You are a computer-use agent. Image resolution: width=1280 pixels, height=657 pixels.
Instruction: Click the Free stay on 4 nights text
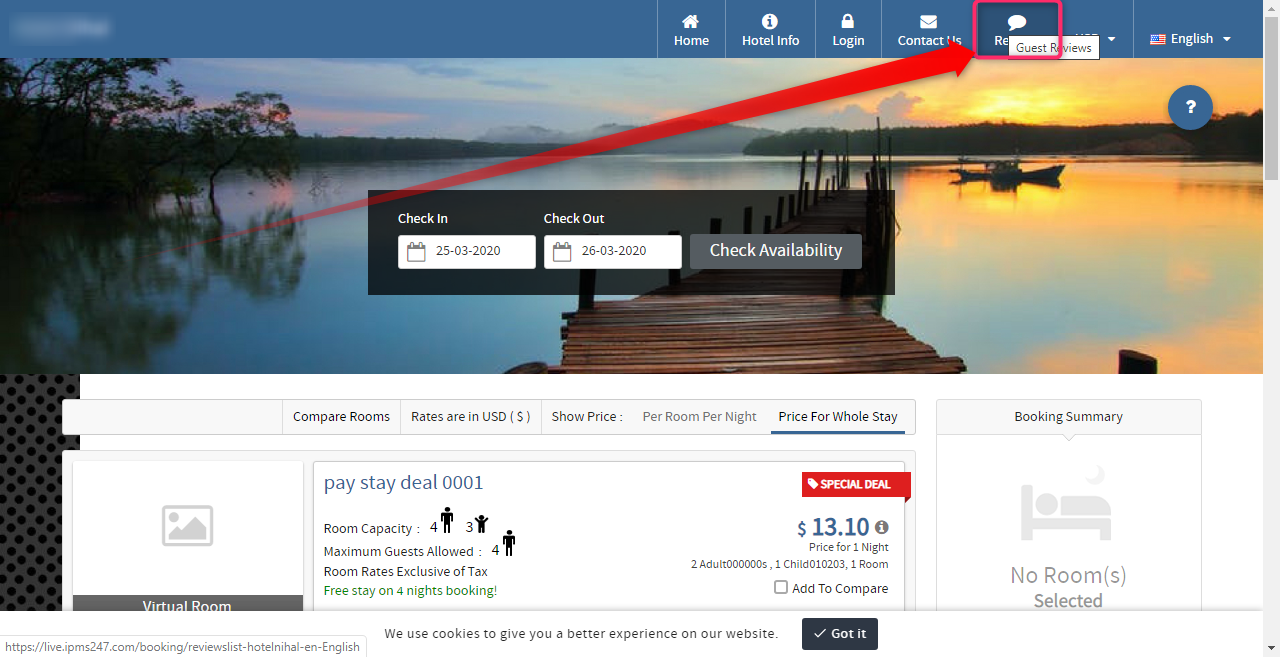[x=410, y=591]
